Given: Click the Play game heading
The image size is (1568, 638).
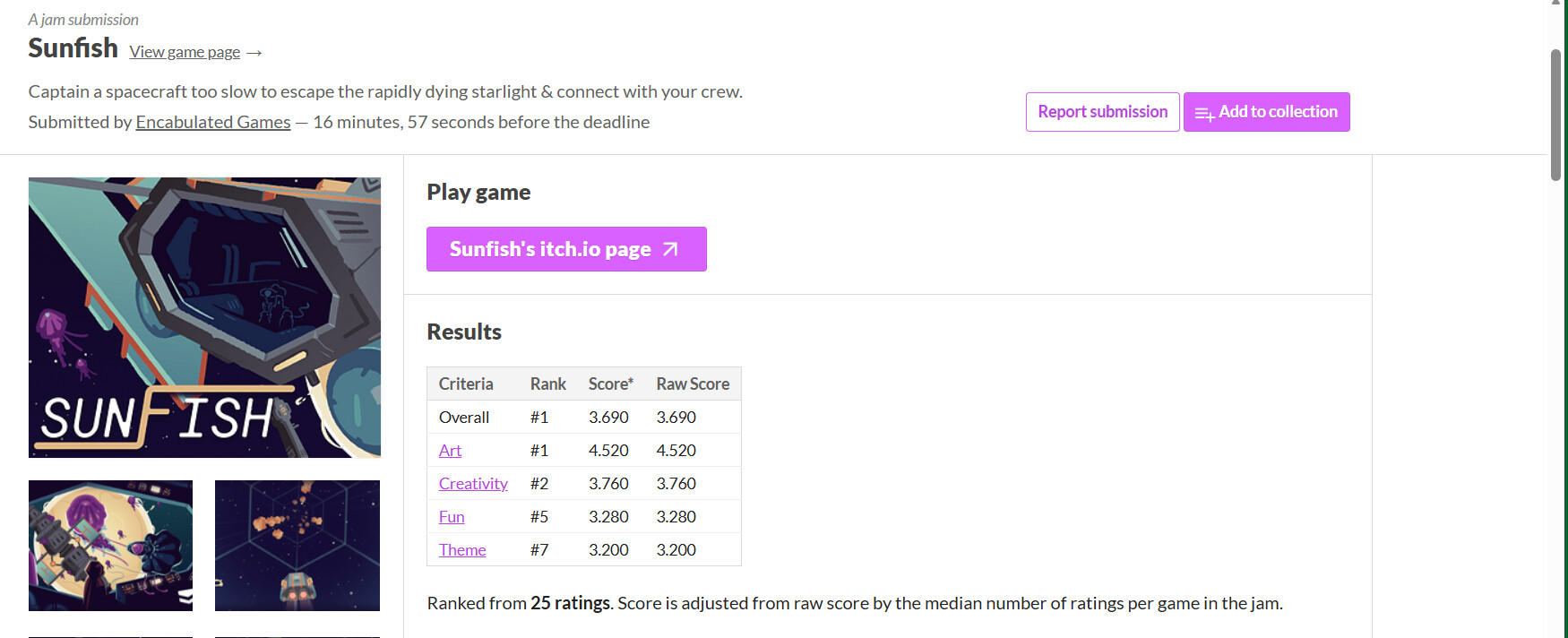Looking at the screenshot, I should [478, 192].
